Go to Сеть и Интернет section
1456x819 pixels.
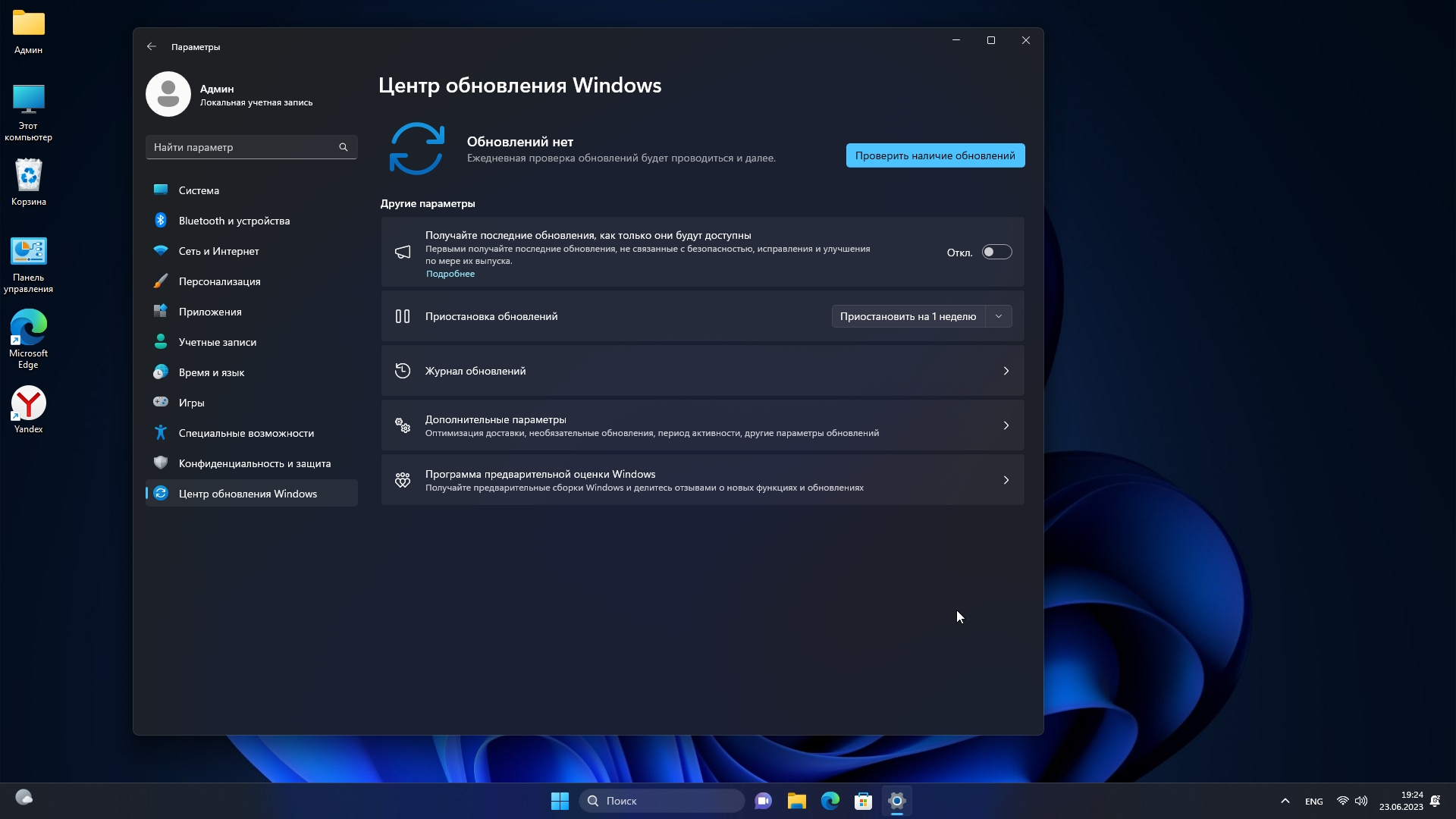218,251
